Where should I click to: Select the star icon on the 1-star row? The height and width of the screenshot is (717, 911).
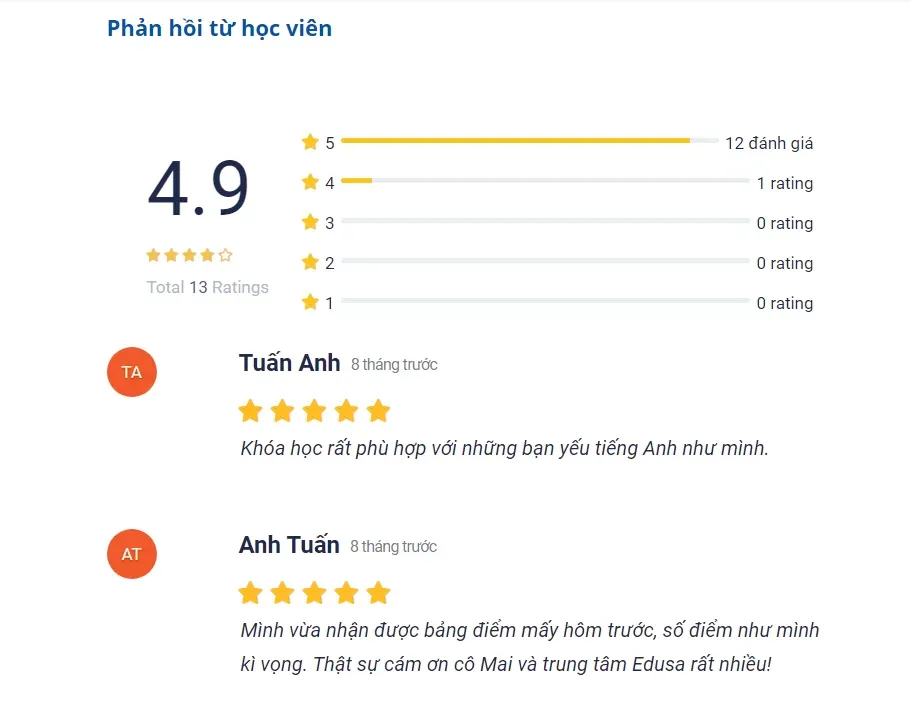(311, 302)
